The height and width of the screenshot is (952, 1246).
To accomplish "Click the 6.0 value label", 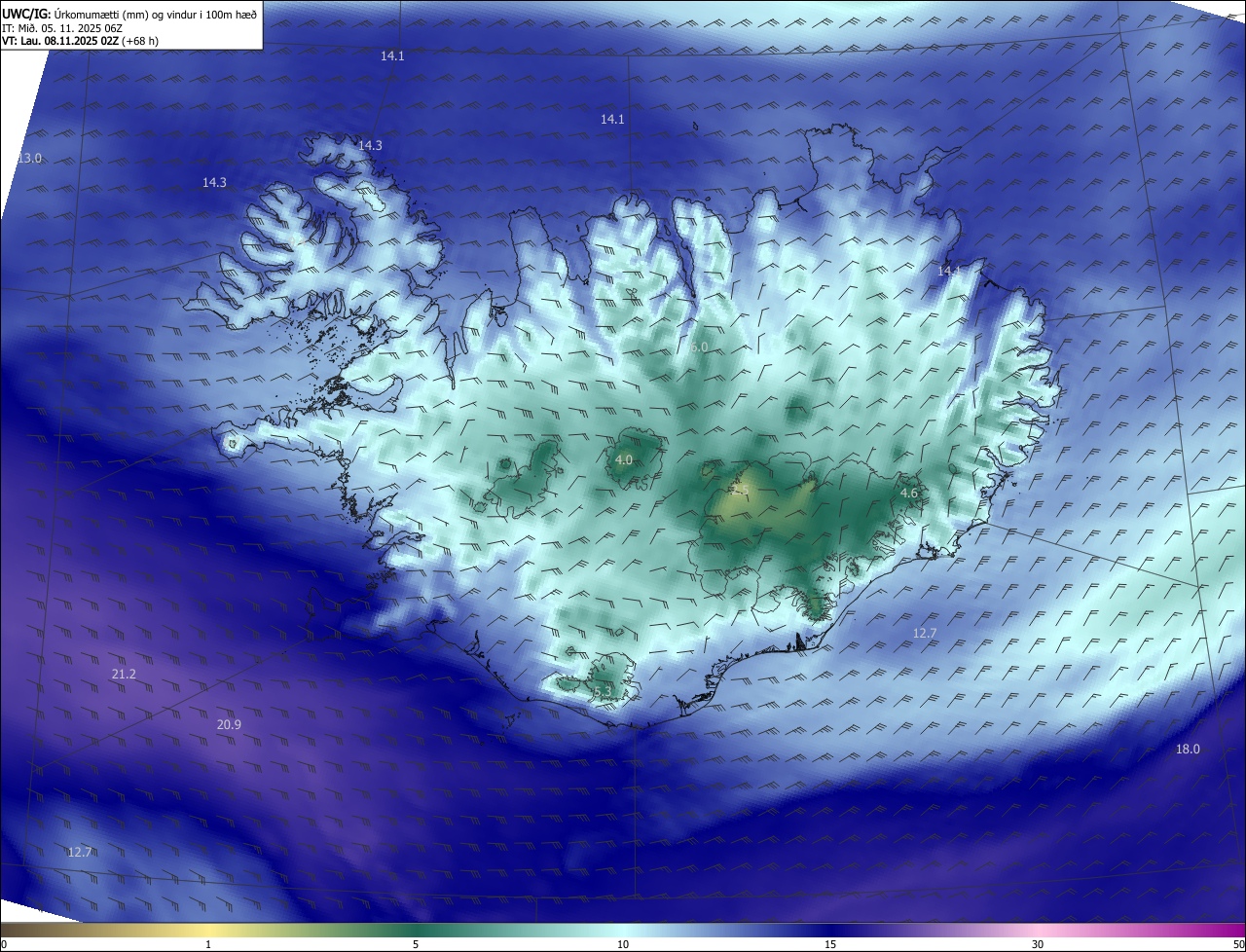I will (699, 347).
